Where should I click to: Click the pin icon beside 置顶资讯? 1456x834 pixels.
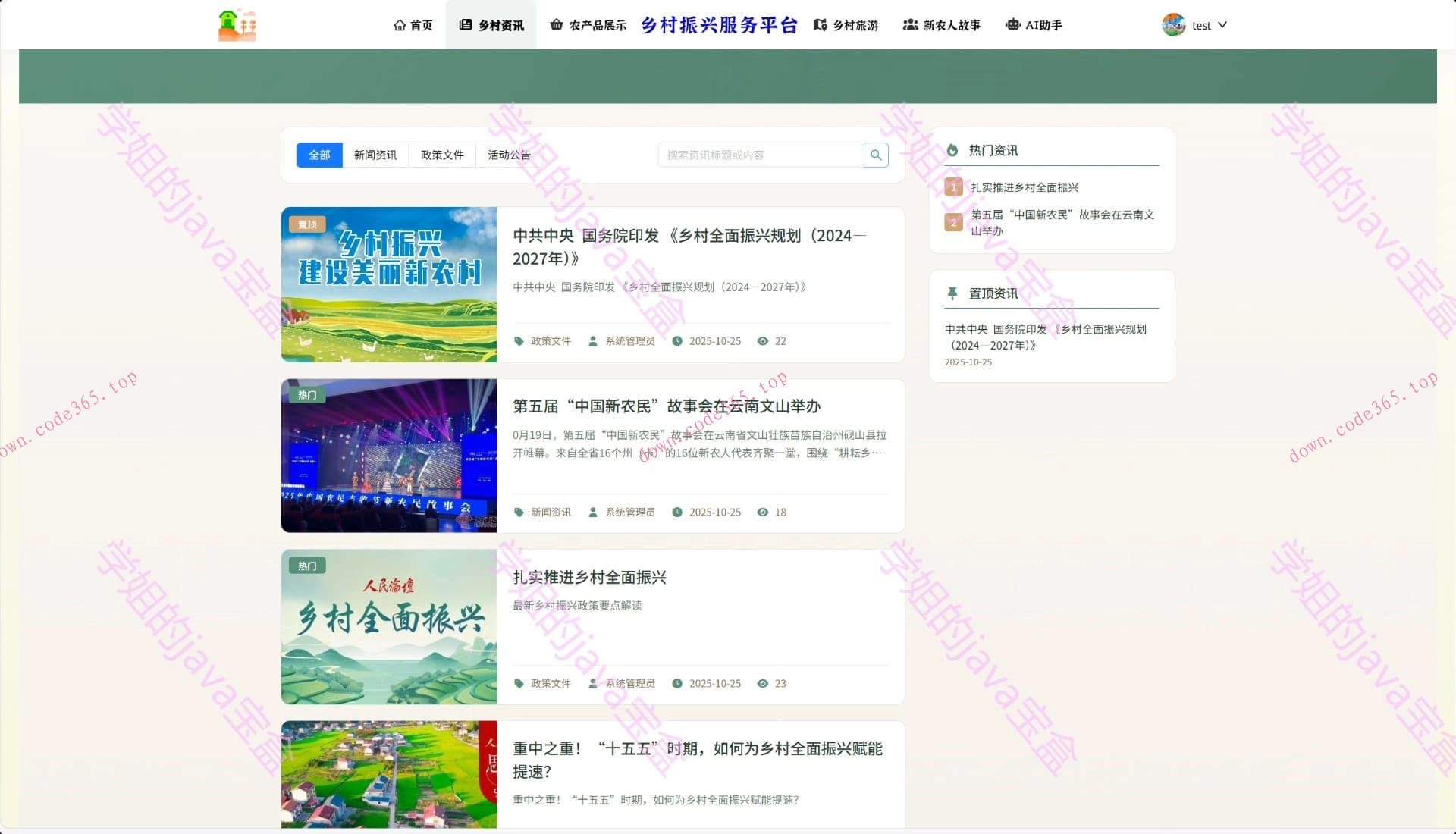coord(952,293)
